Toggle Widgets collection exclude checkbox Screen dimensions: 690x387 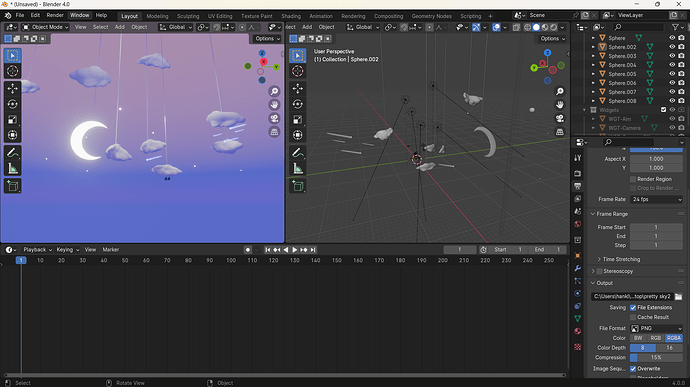coord(663,110)
